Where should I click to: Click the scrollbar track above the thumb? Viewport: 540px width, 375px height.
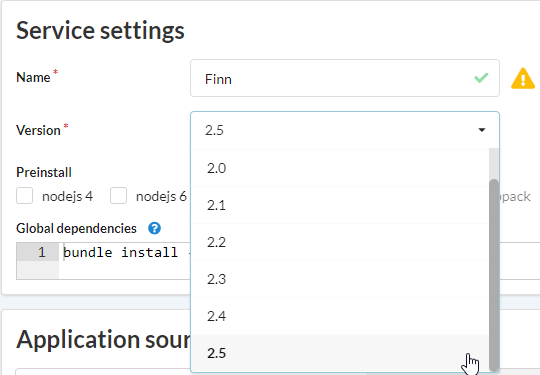(x=494, y=164)
